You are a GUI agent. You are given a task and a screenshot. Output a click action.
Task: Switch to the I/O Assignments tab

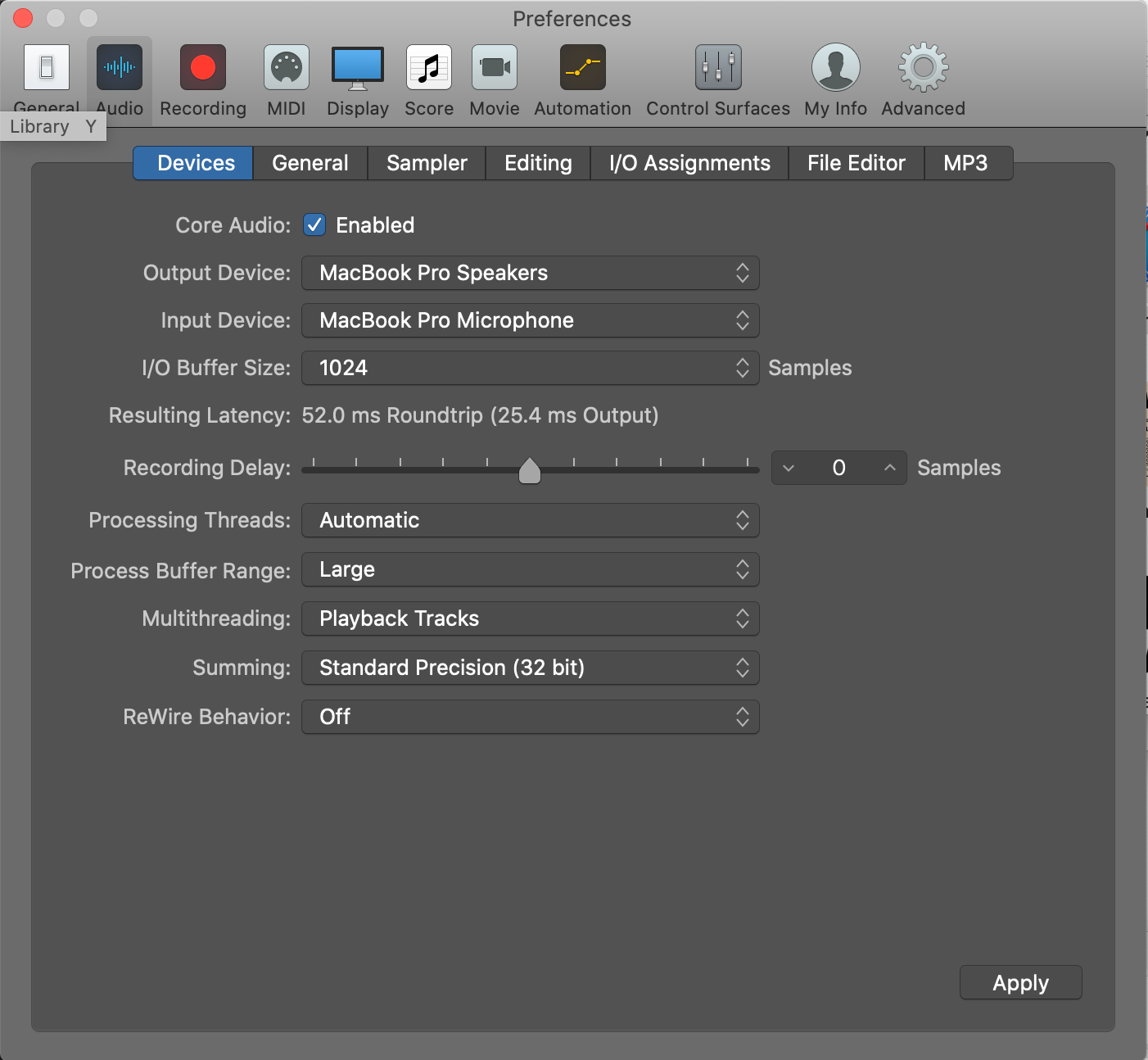(x=689, y=163)
